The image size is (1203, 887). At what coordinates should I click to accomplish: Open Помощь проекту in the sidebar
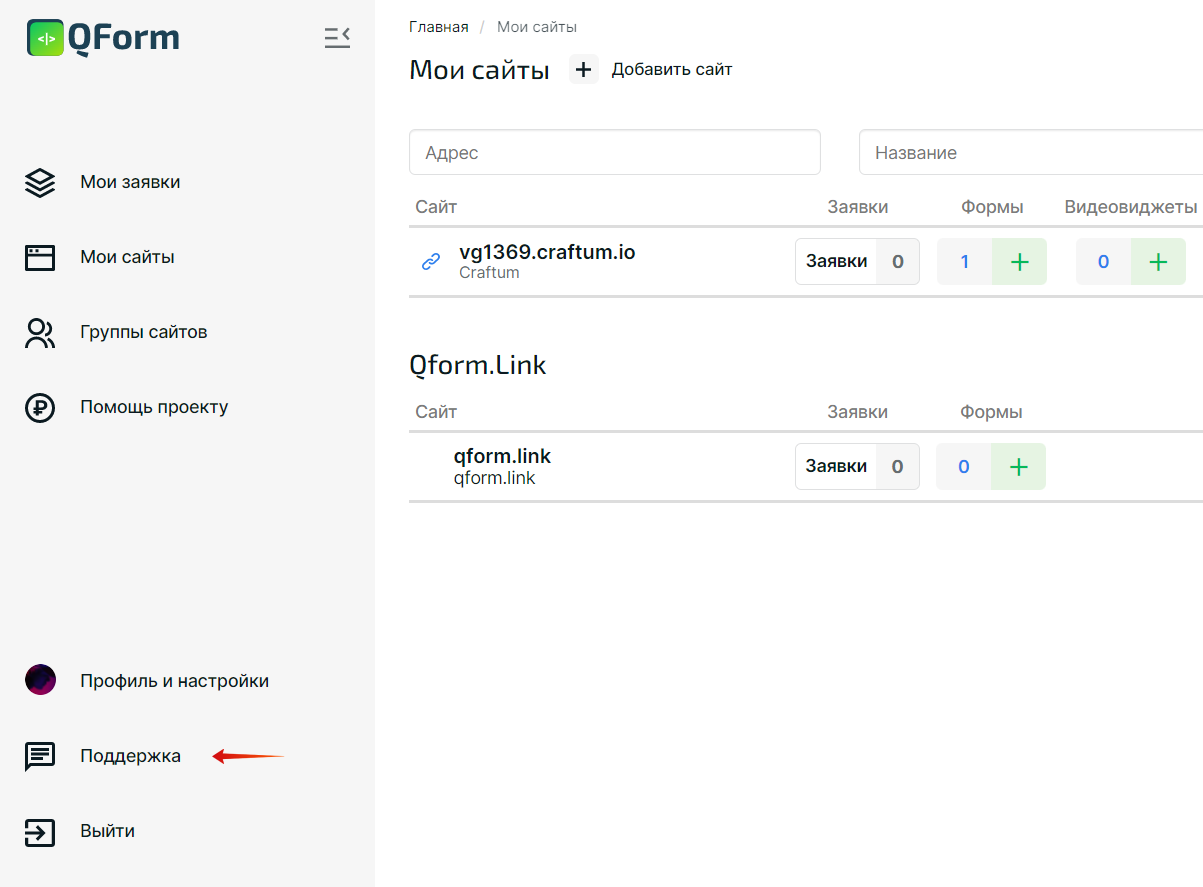(x=154, y=407)
